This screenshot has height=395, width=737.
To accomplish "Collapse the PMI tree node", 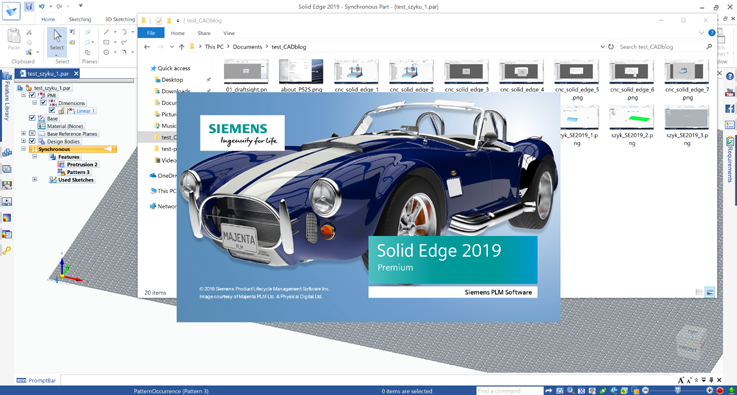I will tap(24, 95).
